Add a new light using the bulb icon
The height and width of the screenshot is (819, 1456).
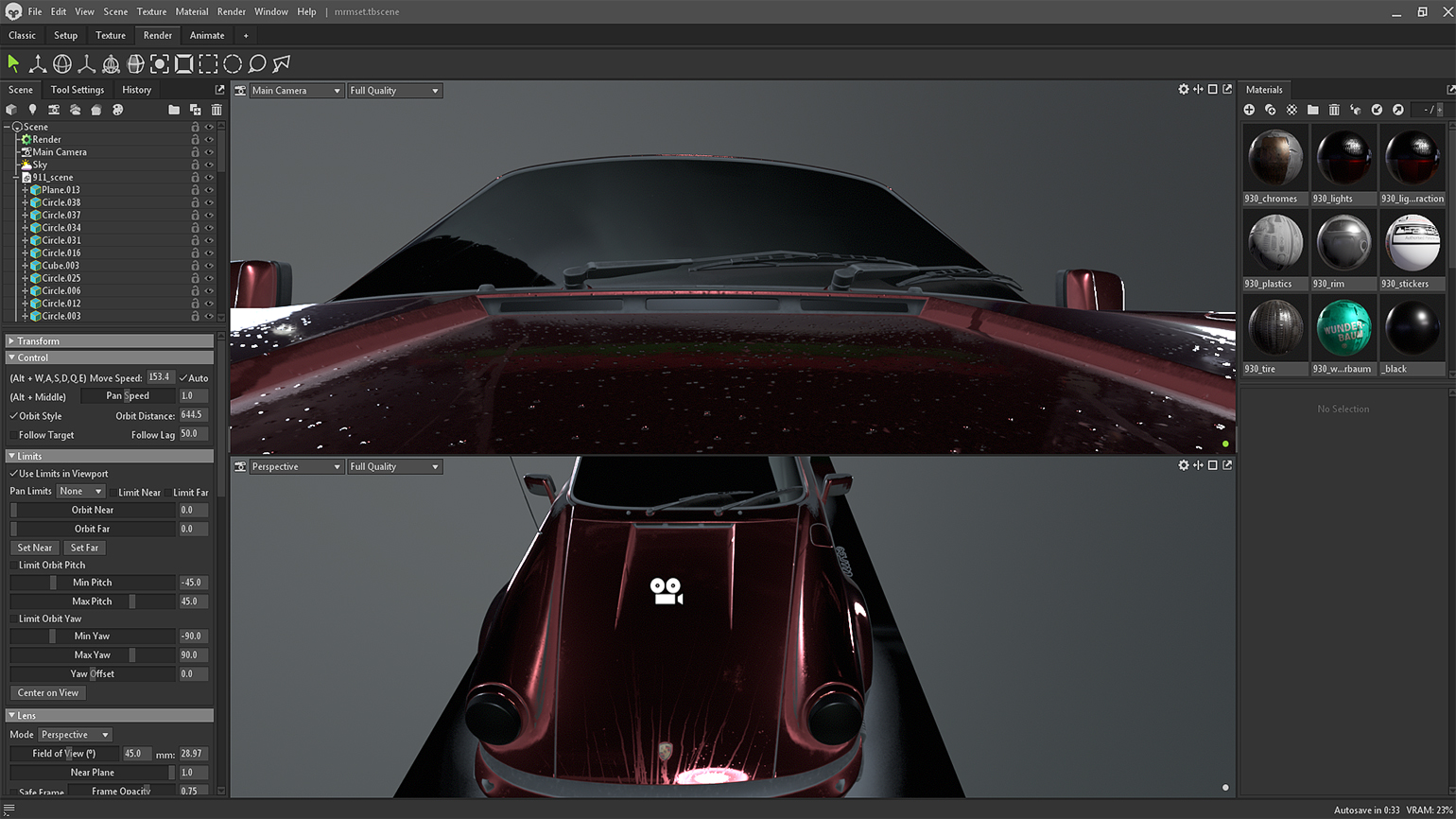32,110
